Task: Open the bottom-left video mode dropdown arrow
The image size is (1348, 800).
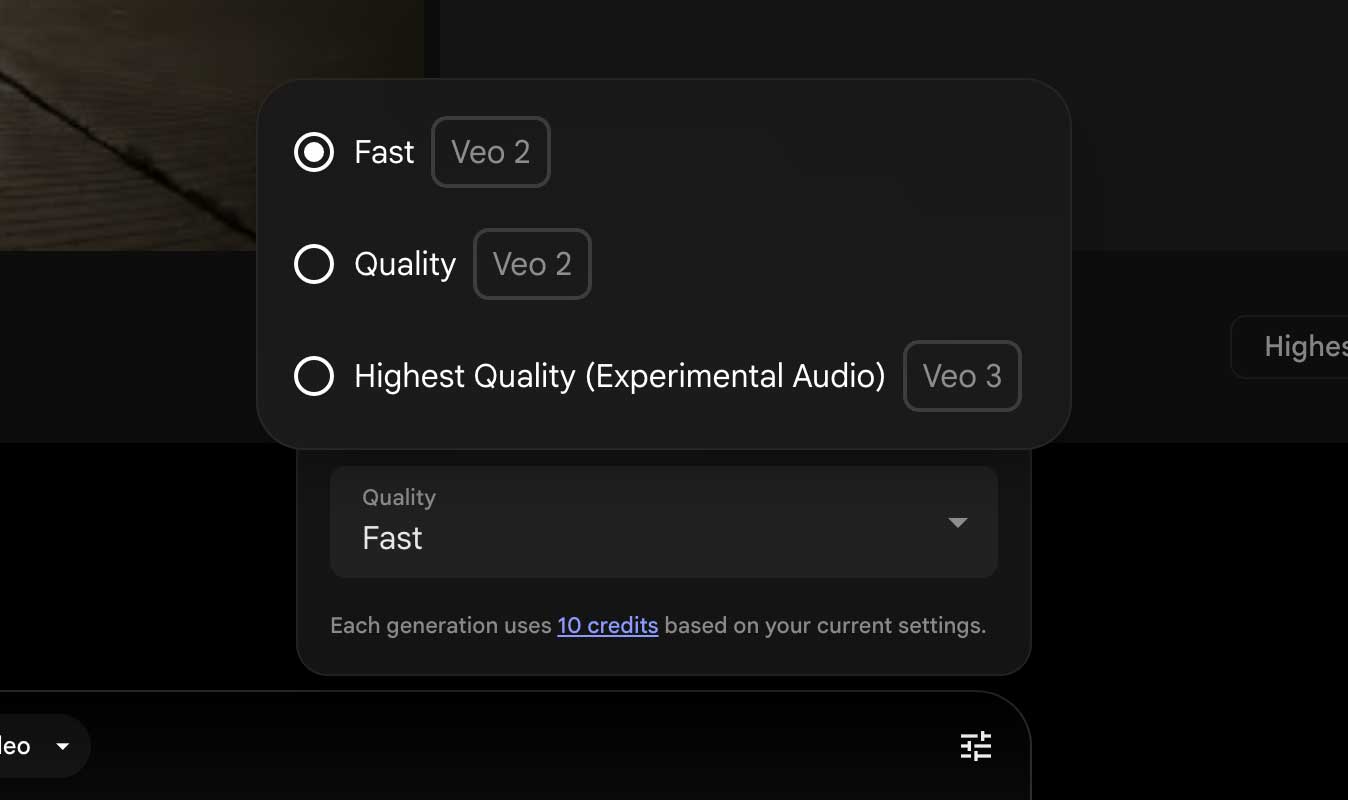Action: pos(63,746)
